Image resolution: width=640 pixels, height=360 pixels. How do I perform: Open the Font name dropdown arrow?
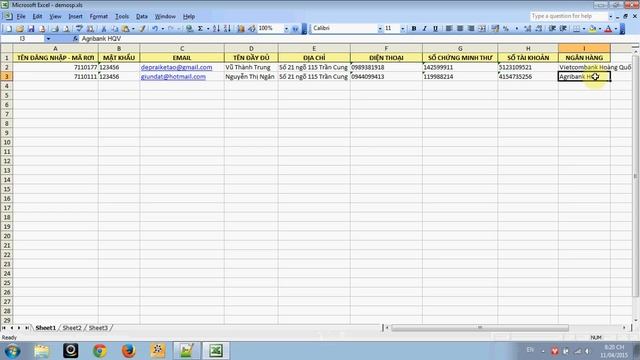coord(380,29)
